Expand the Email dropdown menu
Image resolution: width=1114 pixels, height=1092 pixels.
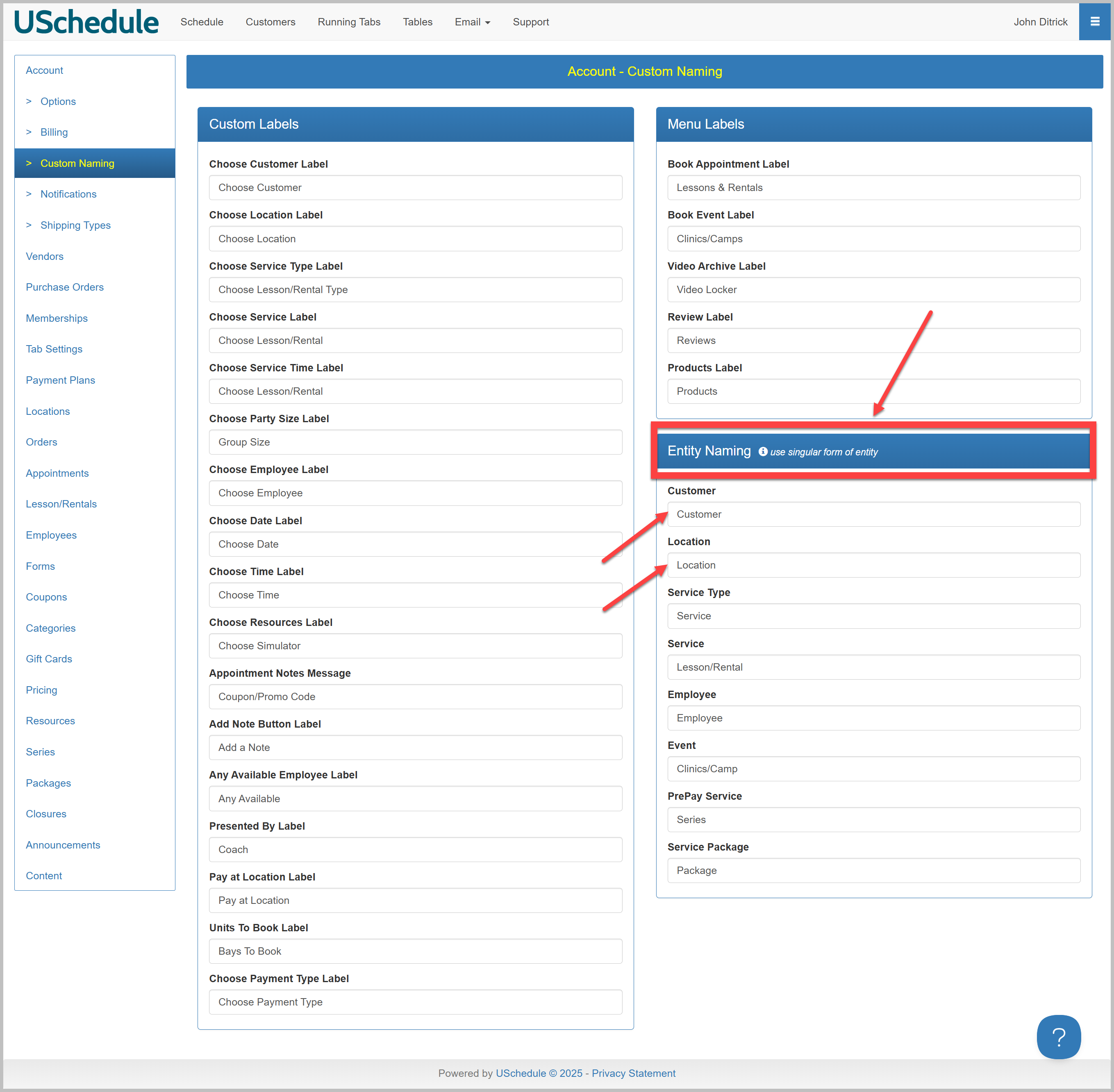(473, 22)
